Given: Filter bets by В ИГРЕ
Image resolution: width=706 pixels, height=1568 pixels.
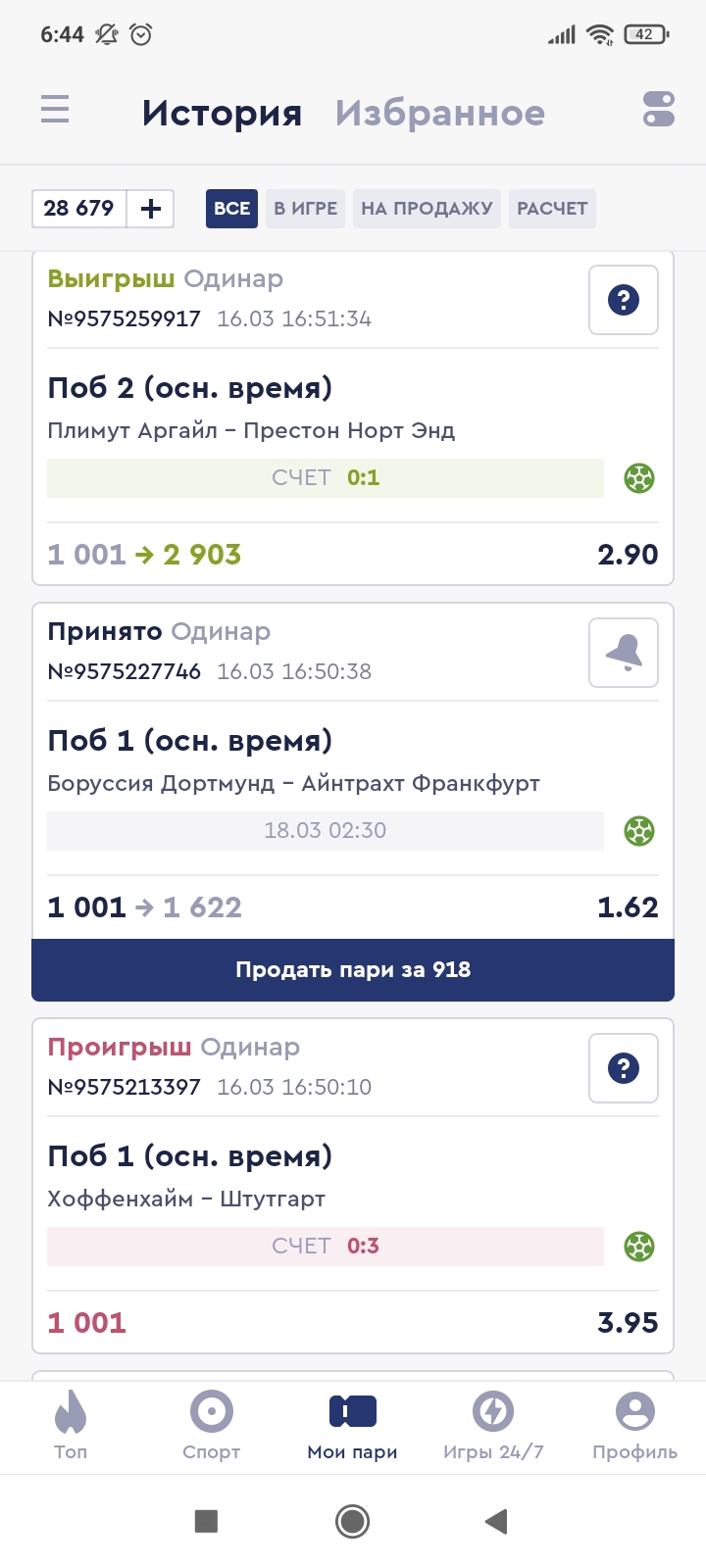Looking at the screenshot, I should tap(305, 209).
